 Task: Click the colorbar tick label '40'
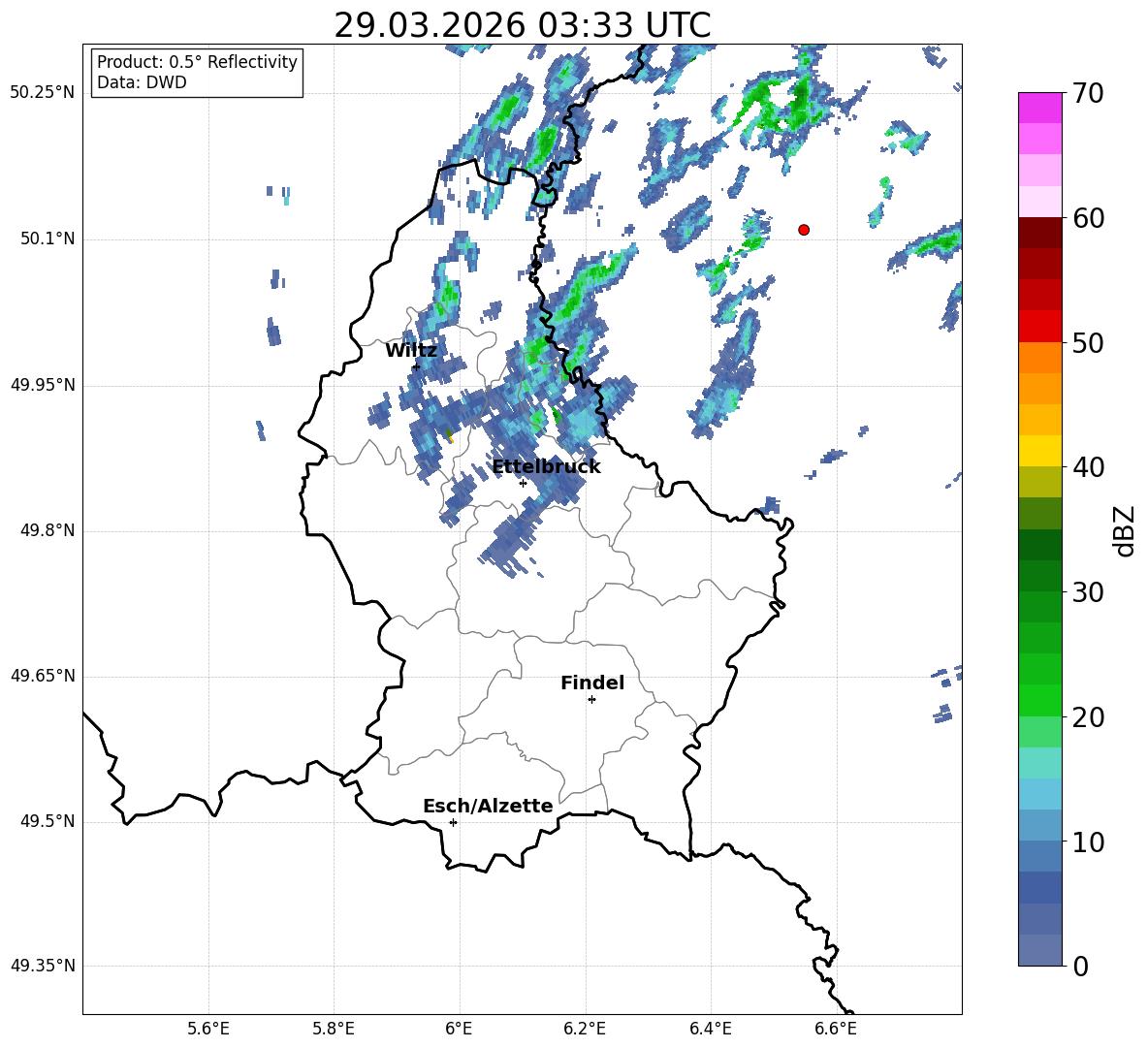1088,467
